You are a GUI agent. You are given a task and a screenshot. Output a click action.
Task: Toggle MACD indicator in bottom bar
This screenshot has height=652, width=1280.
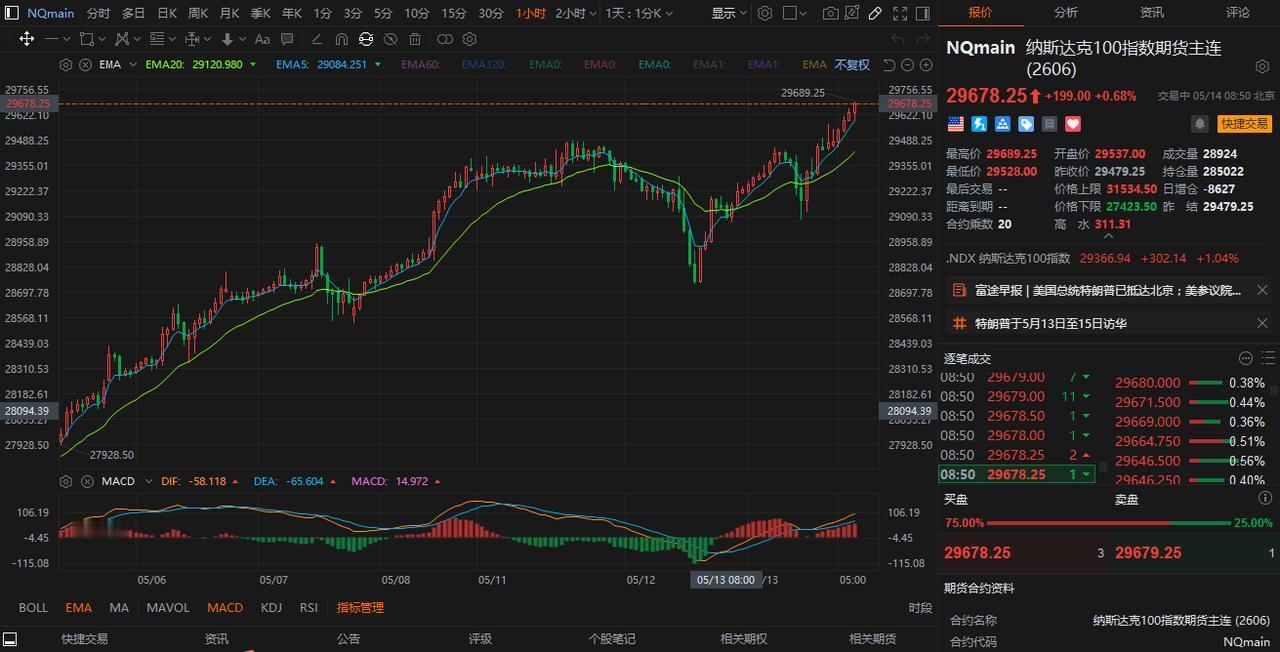coord(225,607)
